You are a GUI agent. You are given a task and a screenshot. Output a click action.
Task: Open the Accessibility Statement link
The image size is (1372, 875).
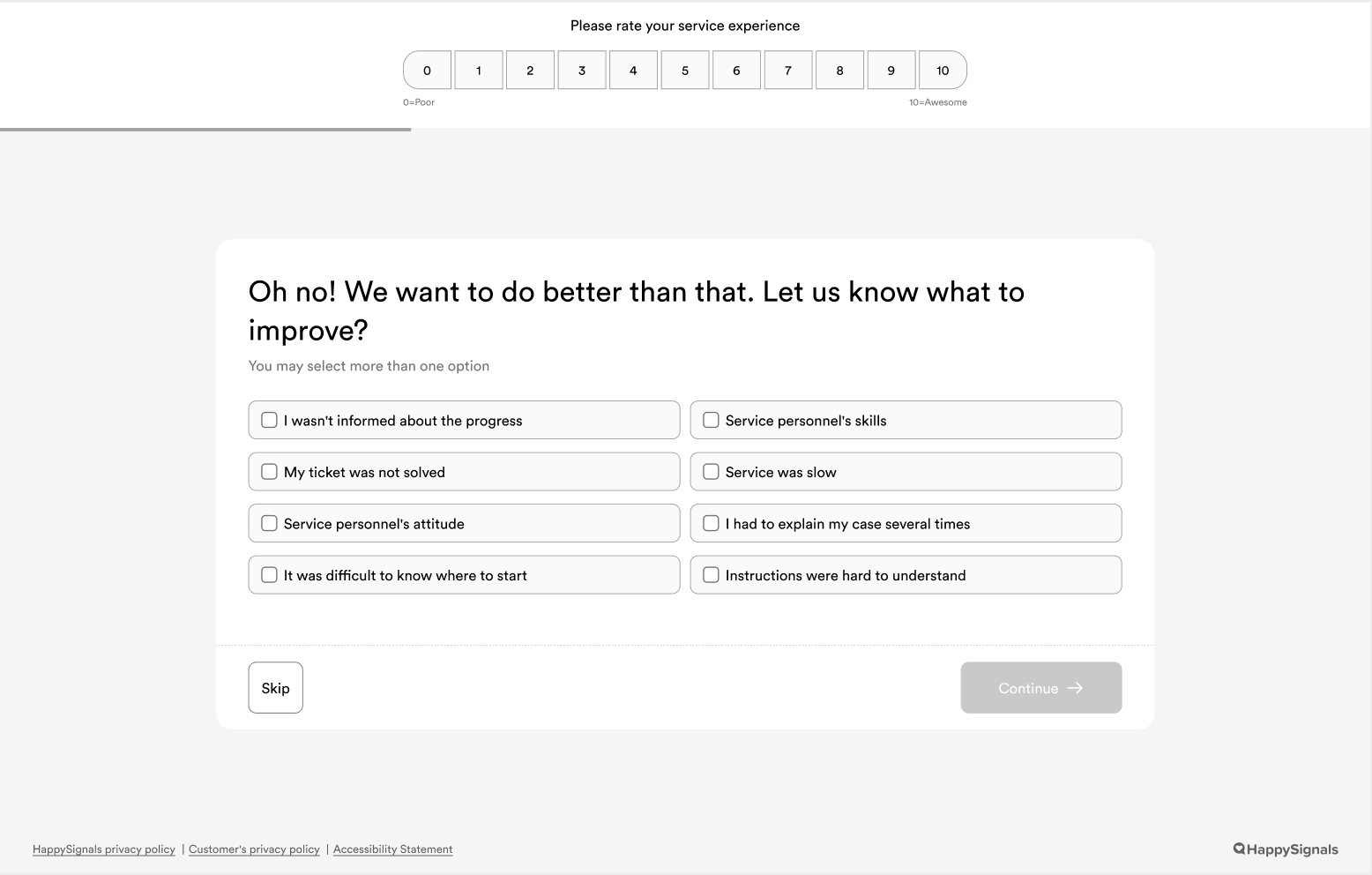point(393,849)
